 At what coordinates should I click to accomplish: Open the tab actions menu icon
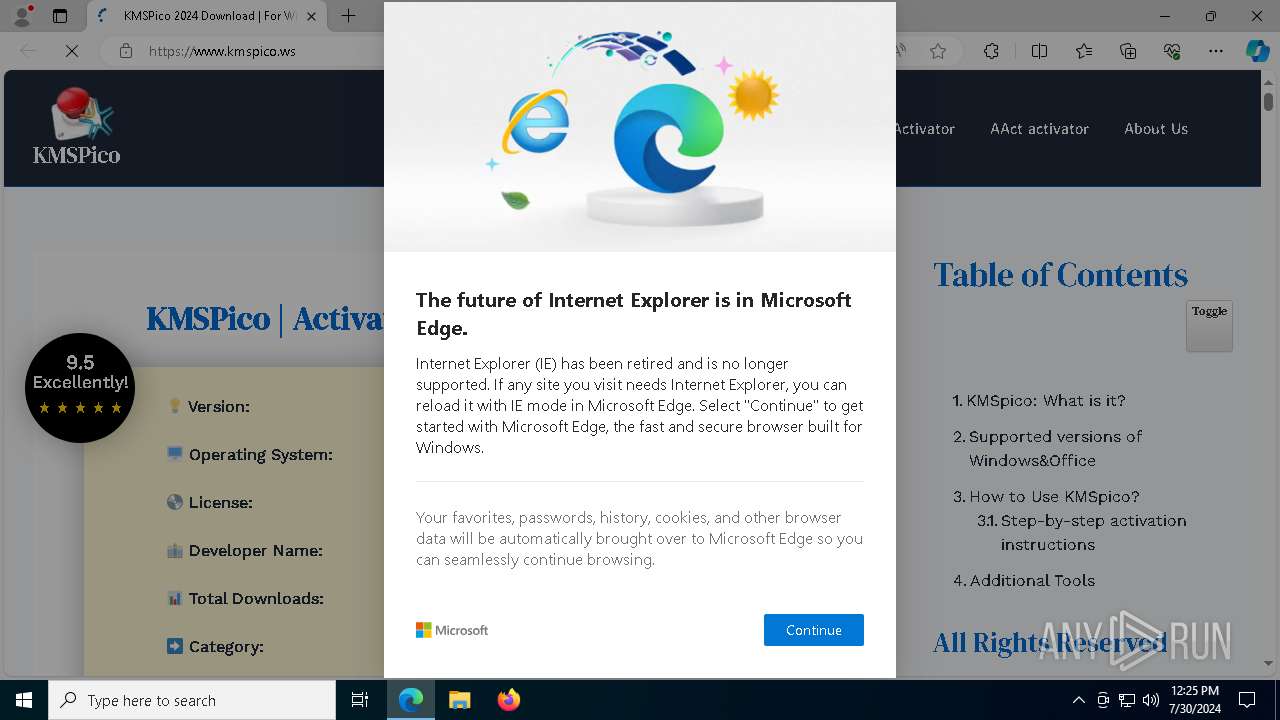[x=60, y=16]
